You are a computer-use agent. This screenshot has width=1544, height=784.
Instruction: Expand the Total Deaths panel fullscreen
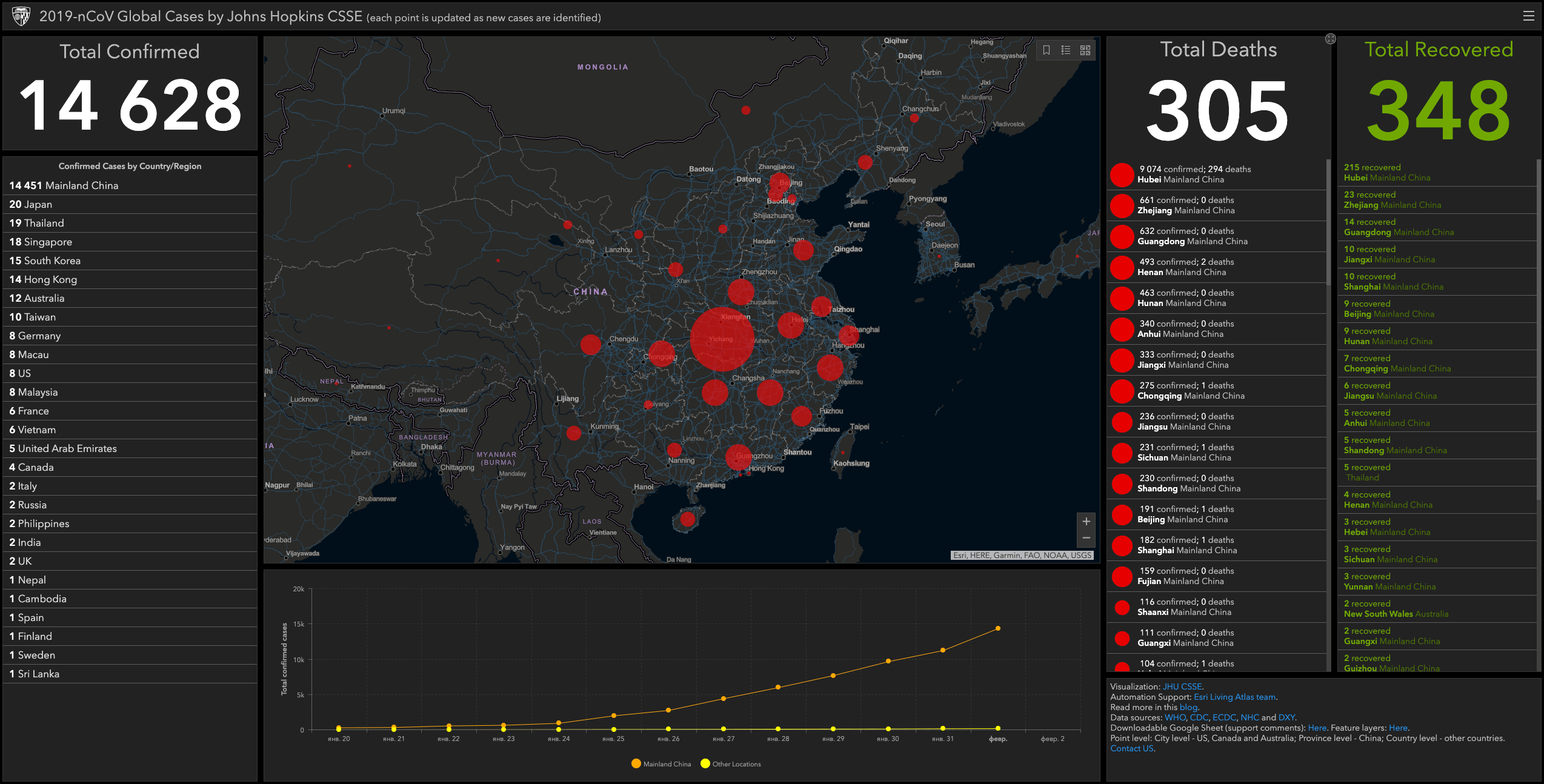coord(1330,39)
